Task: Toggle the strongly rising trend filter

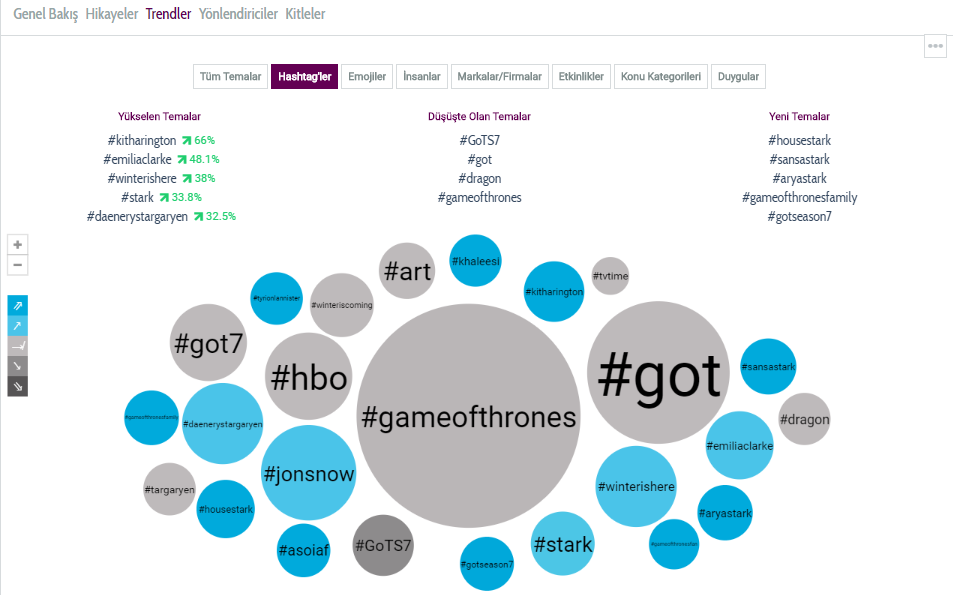Action: point(18,306)
